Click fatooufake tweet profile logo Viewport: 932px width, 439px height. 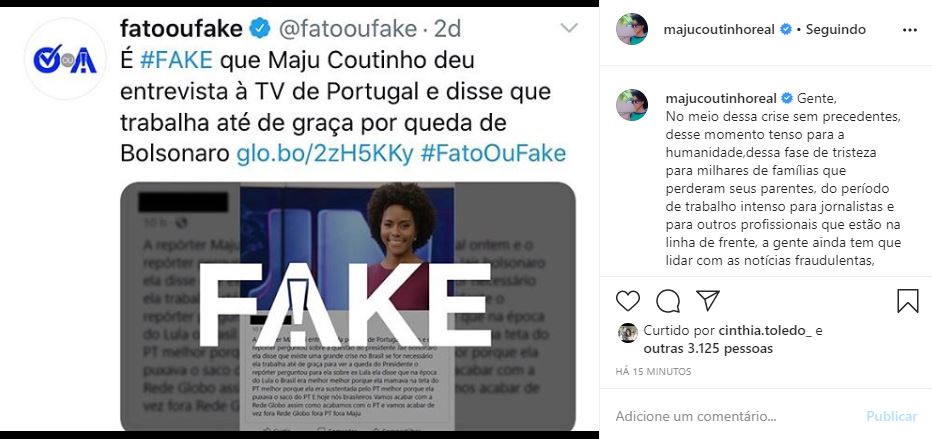[x=65, y=59]
